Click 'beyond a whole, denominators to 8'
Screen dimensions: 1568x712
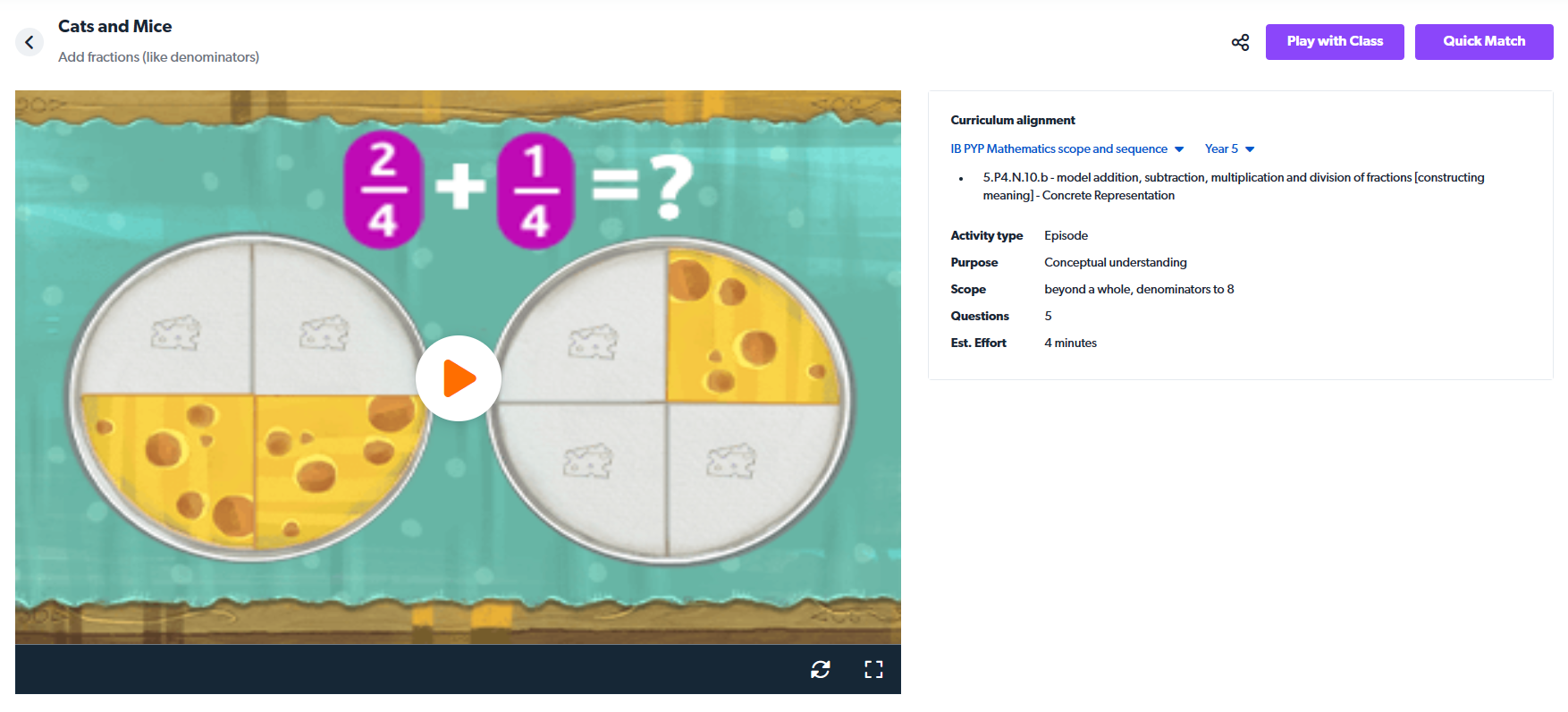point(1139,289)
